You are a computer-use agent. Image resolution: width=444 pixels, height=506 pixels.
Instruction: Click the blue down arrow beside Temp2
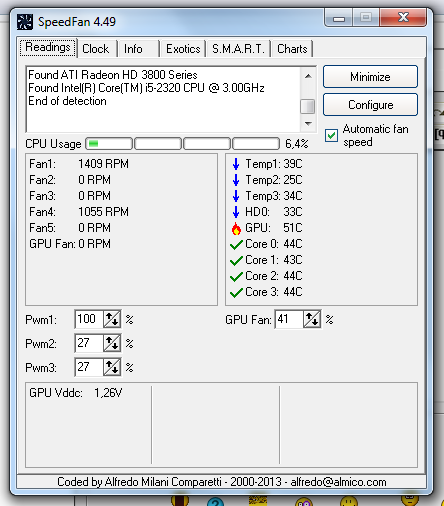coord(236,180)
